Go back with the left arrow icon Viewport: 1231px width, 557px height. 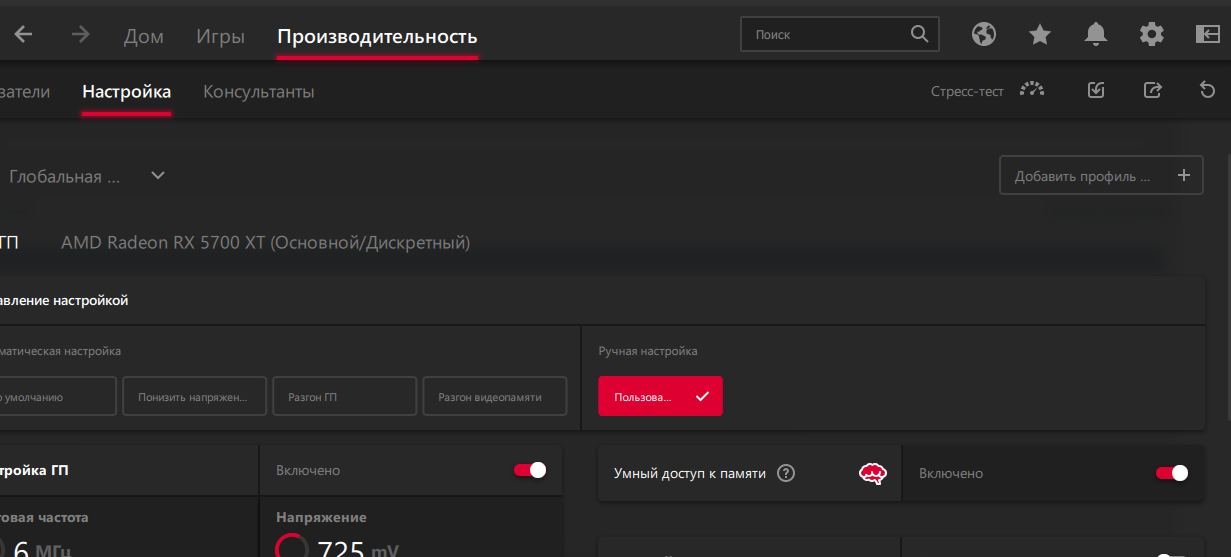[22, 34]
